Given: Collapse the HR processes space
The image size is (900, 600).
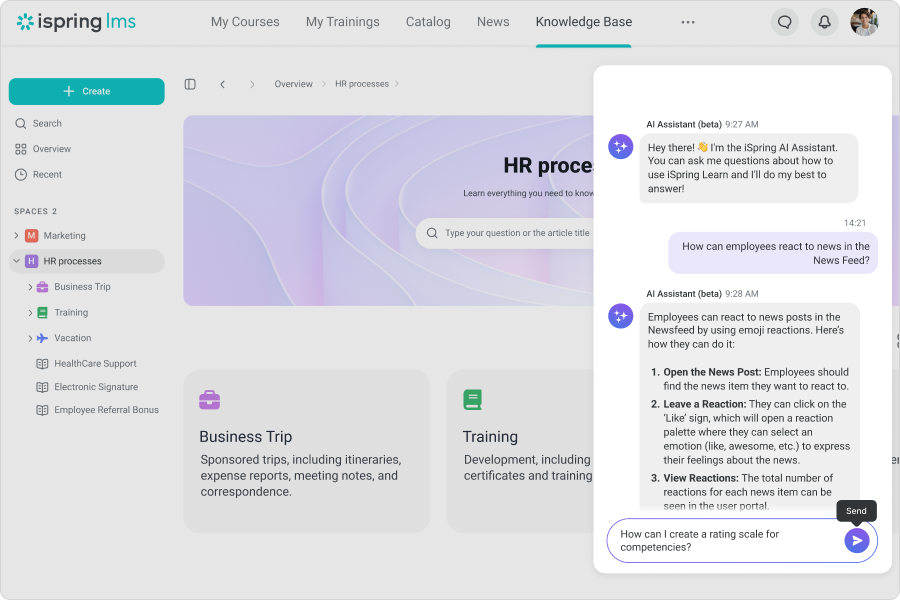Looking at the screenshot, I should [x=17, y=261].
